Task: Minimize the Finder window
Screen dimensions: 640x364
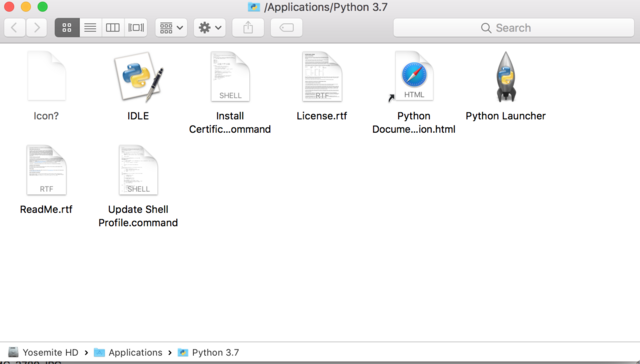Action: (26, 7)
